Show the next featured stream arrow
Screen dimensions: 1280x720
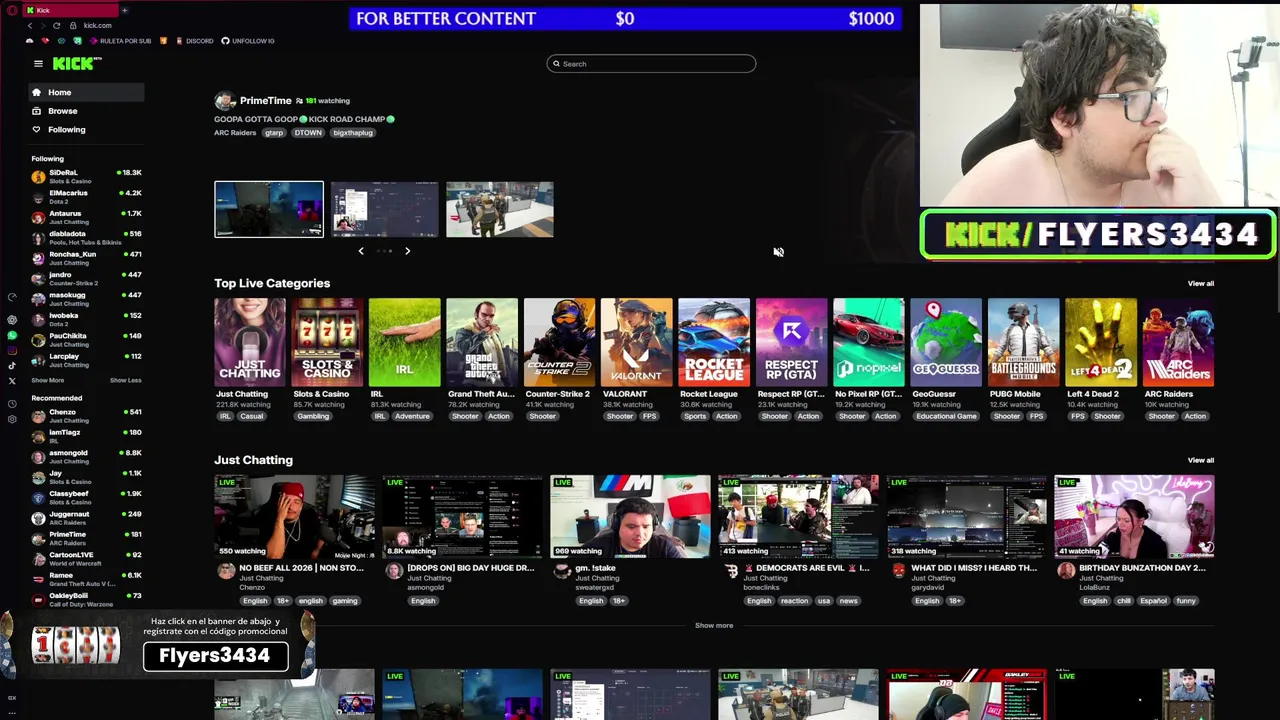coord(407,251)
